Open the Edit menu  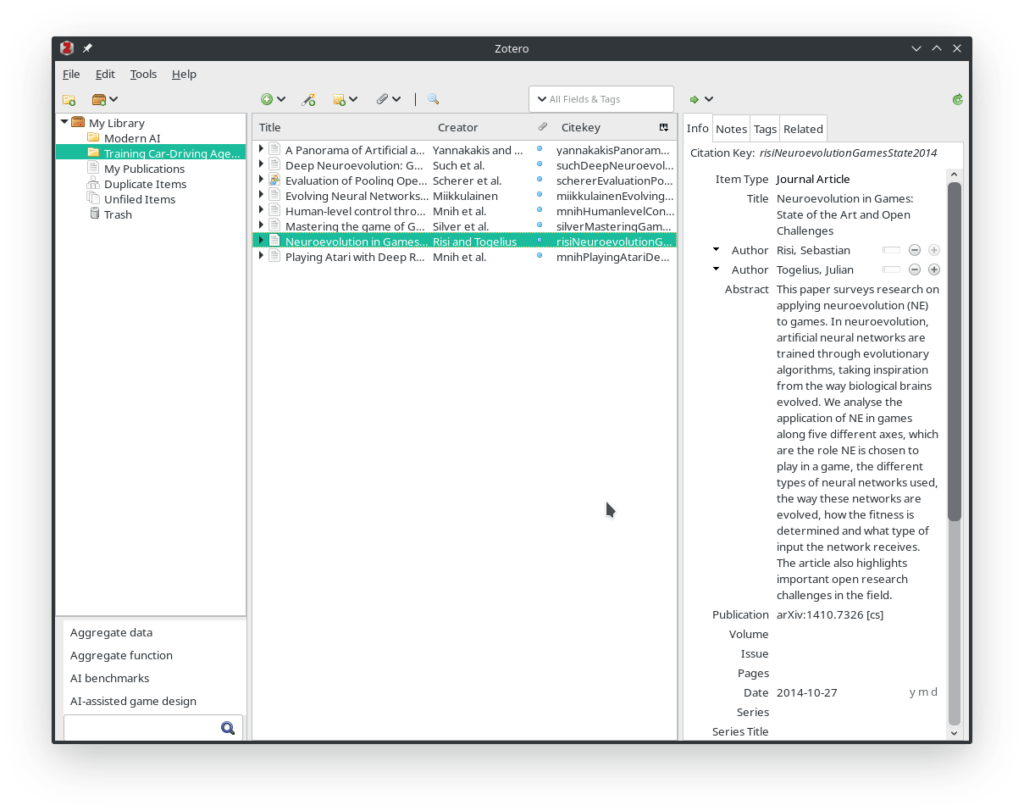(104, 74)
